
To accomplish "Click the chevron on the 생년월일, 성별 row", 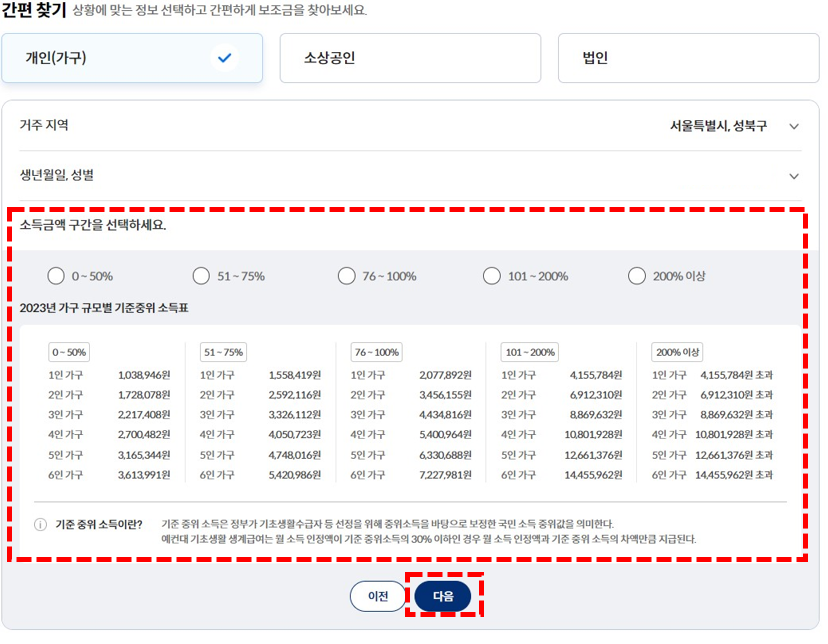I will pyautogui.click(x=795, y=176).
